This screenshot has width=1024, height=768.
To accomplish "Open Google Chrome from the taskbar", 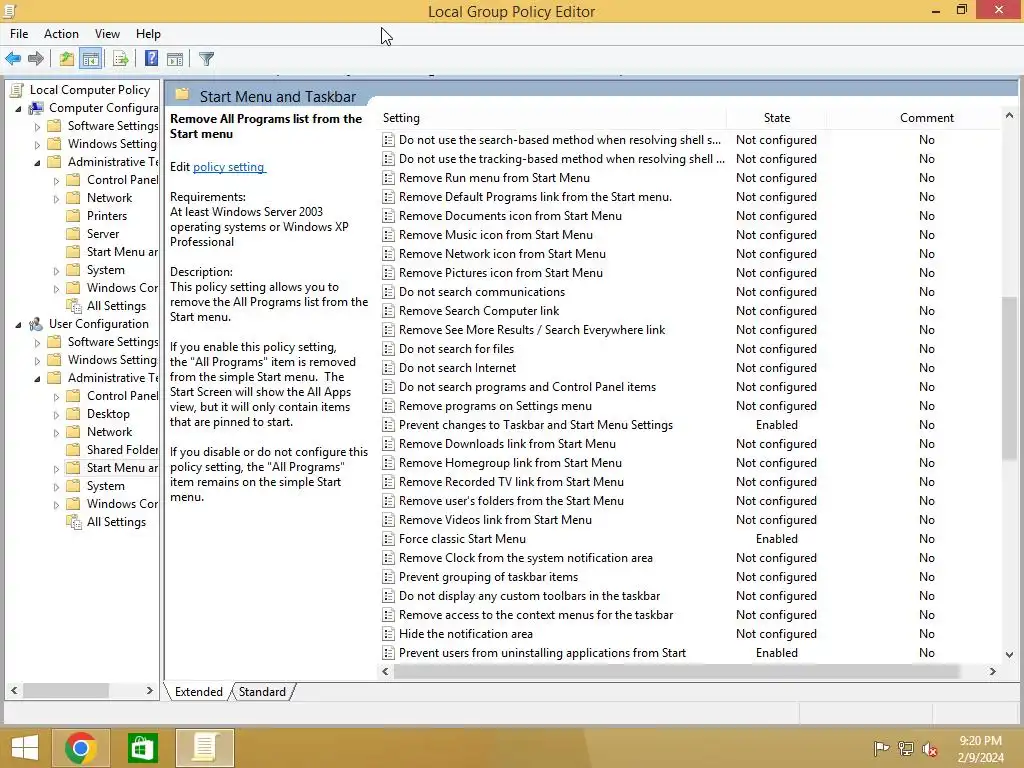I will click(x=81, y=748).
